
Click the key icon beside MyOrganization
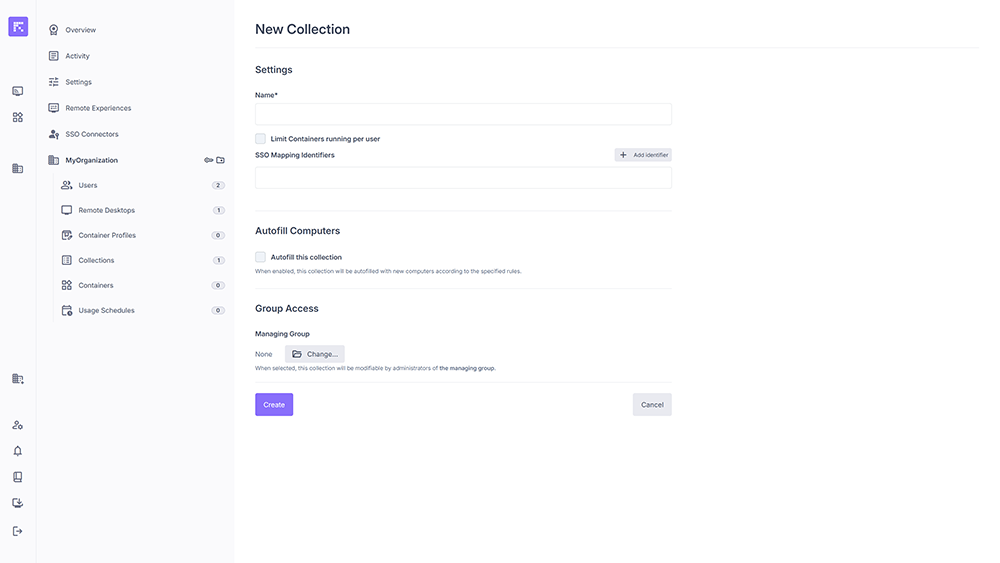pyautogui.click(x=208, y=160)
